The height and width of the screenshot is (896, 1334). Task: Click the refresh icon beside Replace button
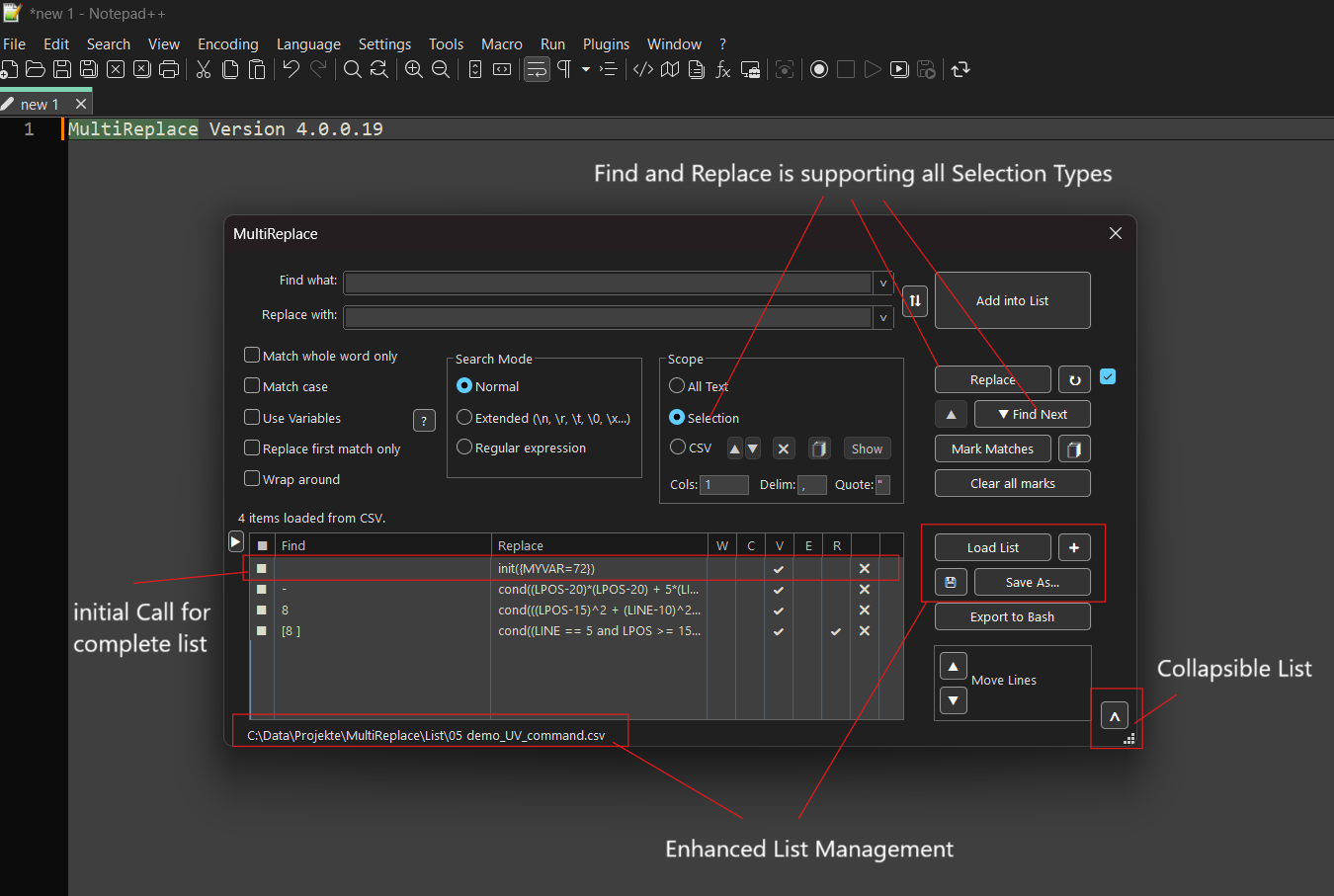tap(1074, 380)
